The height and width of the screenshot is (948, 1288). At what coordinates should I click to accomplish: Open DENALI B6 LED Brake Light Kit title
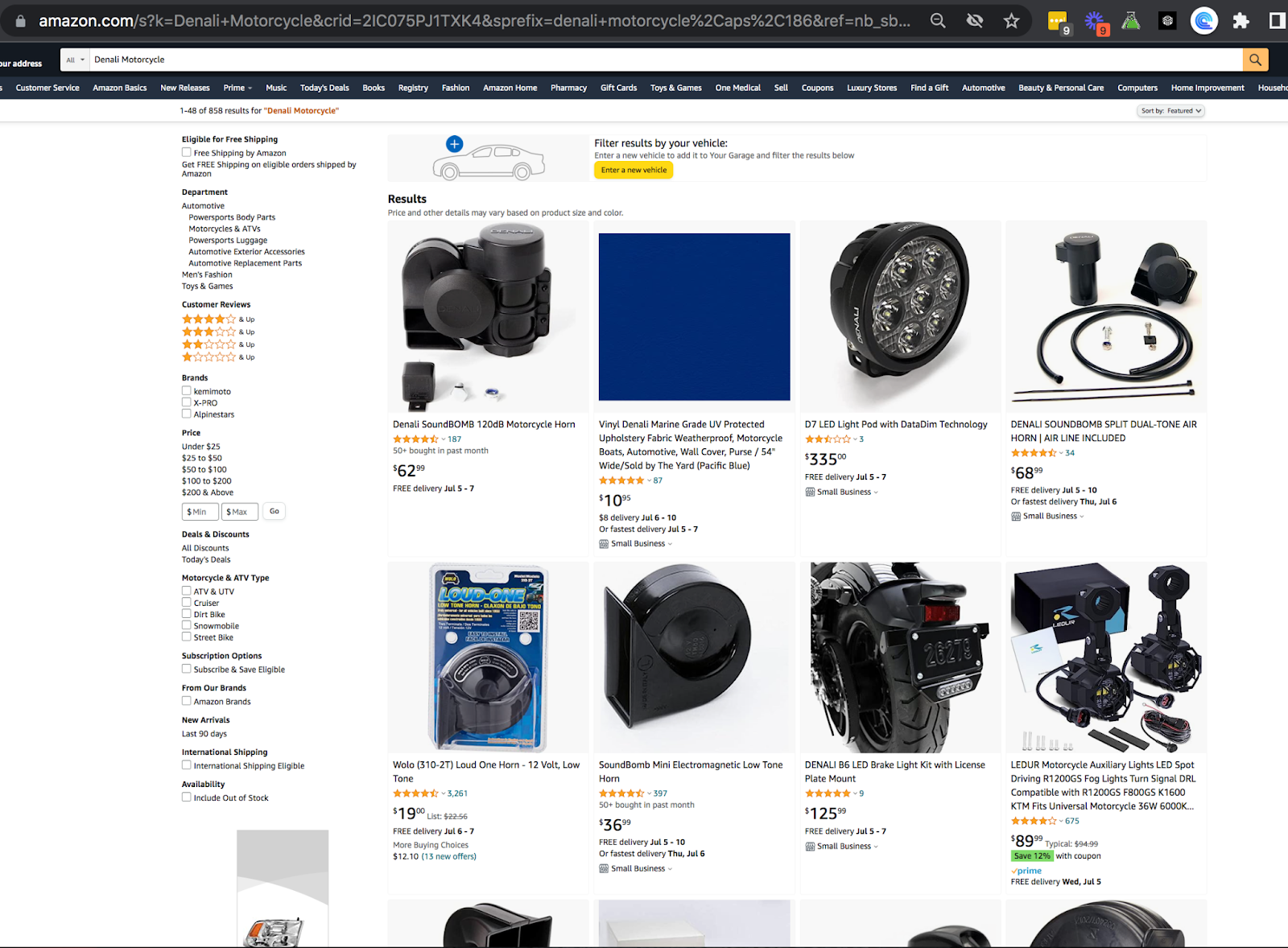point(894,772)
